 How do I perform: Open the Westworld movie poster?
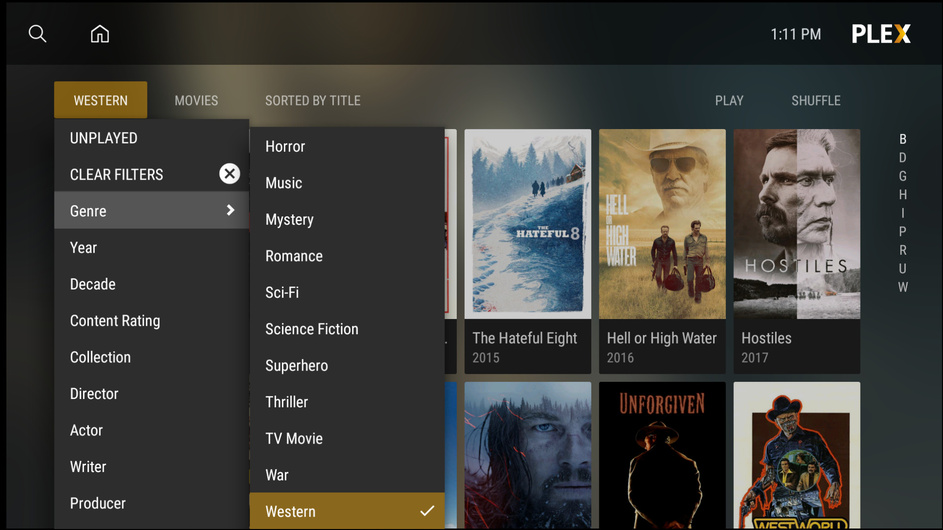(797, 455)
